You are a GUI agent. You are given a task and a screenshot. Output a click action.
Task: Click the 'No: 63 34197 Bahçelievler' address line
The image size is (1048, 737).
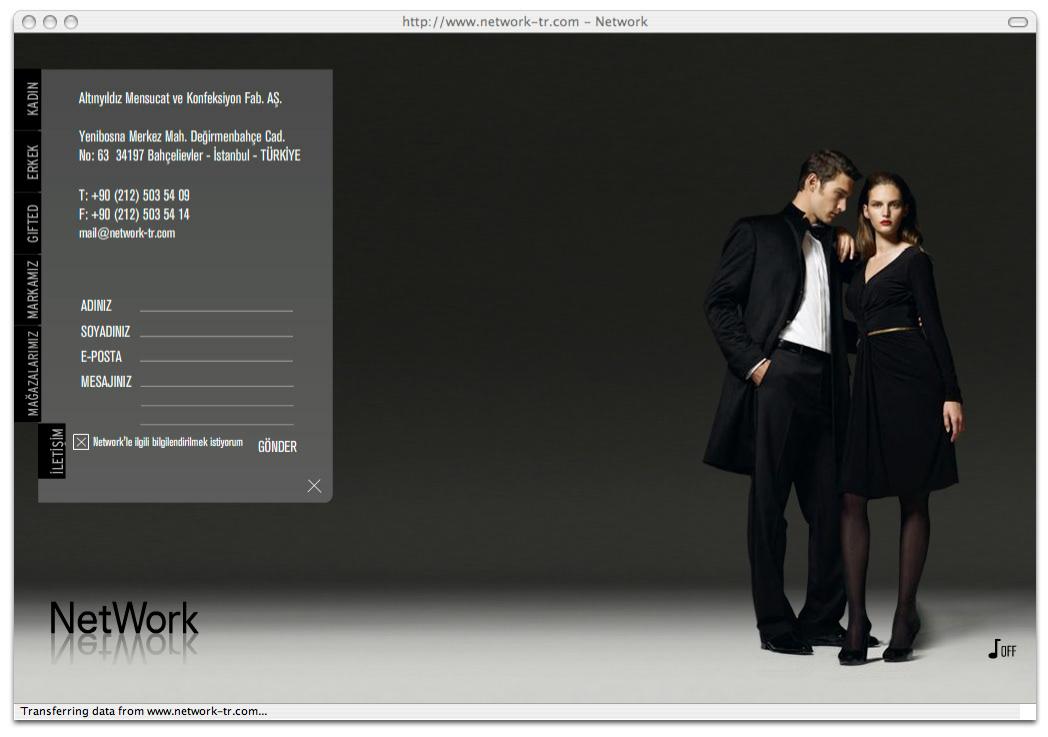189,156
